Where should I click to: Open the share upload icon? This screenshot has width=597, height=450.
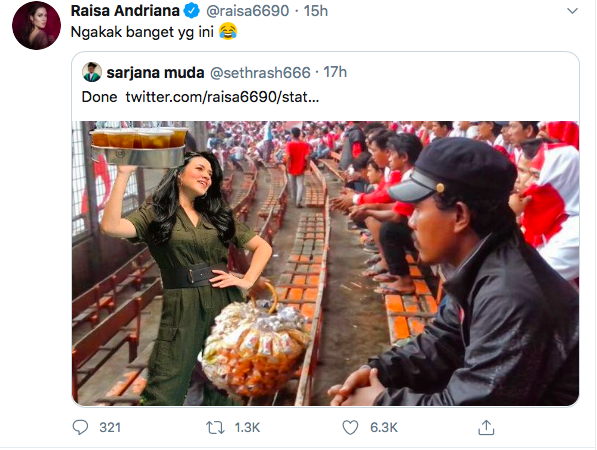pos(486,427)
